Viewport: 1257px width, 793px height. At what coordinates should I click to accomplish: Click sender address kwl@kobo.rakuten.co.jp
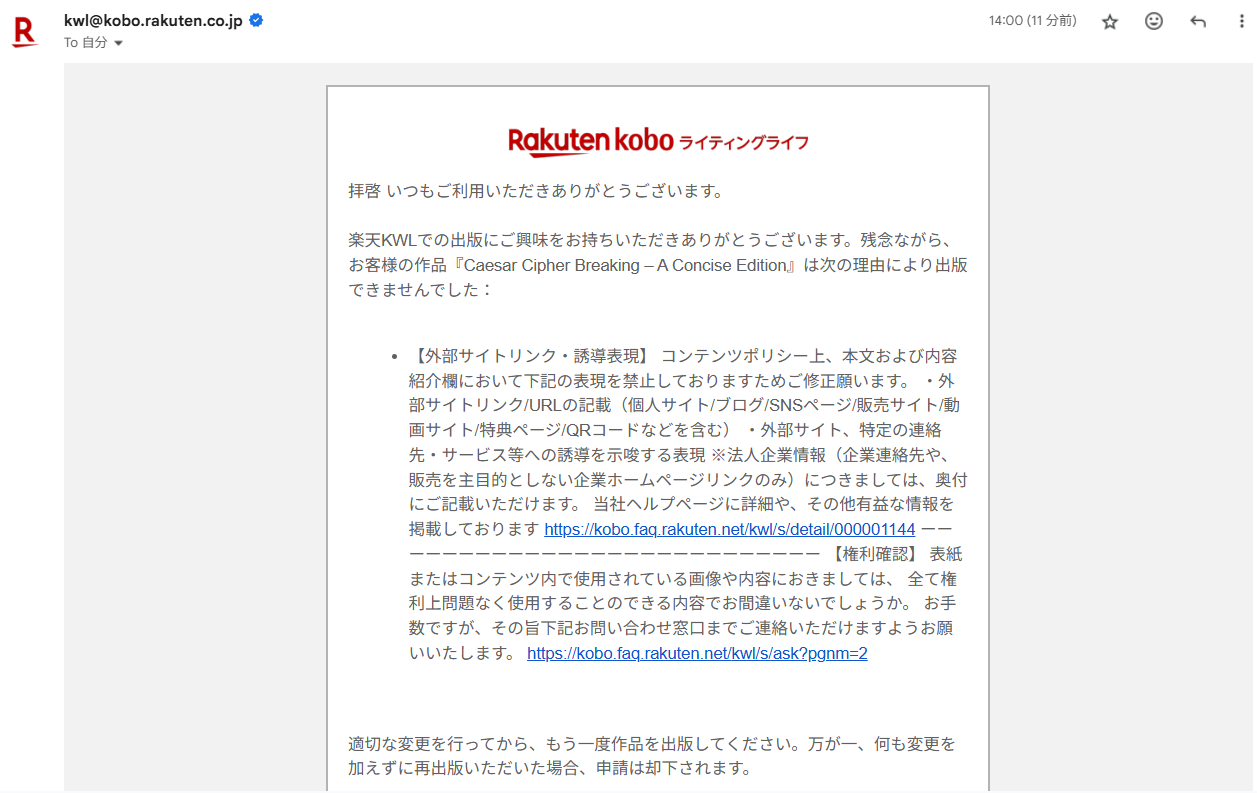pos(153,21)
